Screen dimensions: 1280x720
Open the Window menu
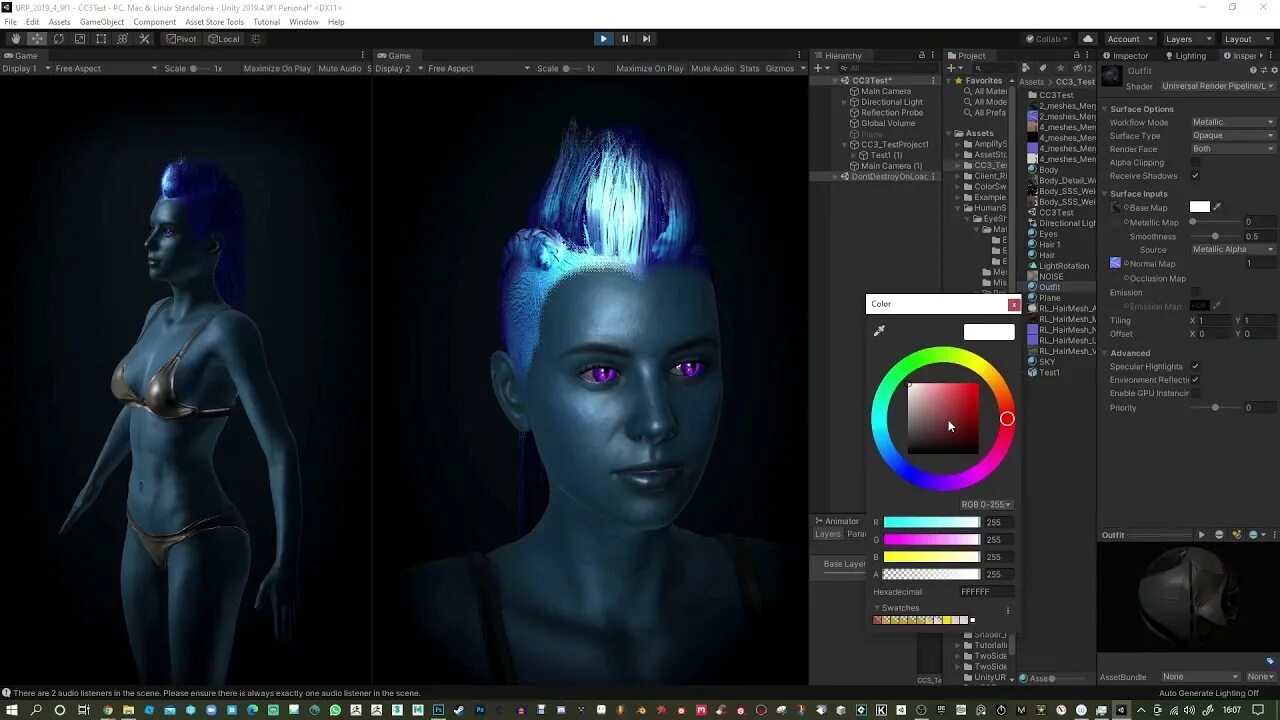click(x=303, y=22)
